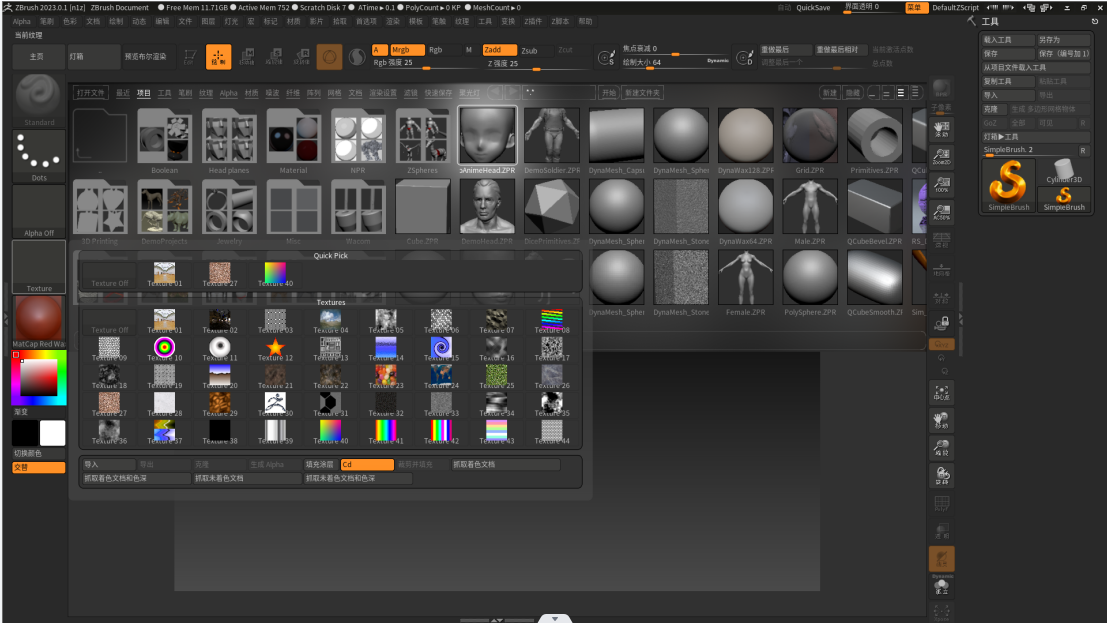Click the 导入 button below textures
The width and height of the screenshot is (1107, 623).
coord(108,464)
